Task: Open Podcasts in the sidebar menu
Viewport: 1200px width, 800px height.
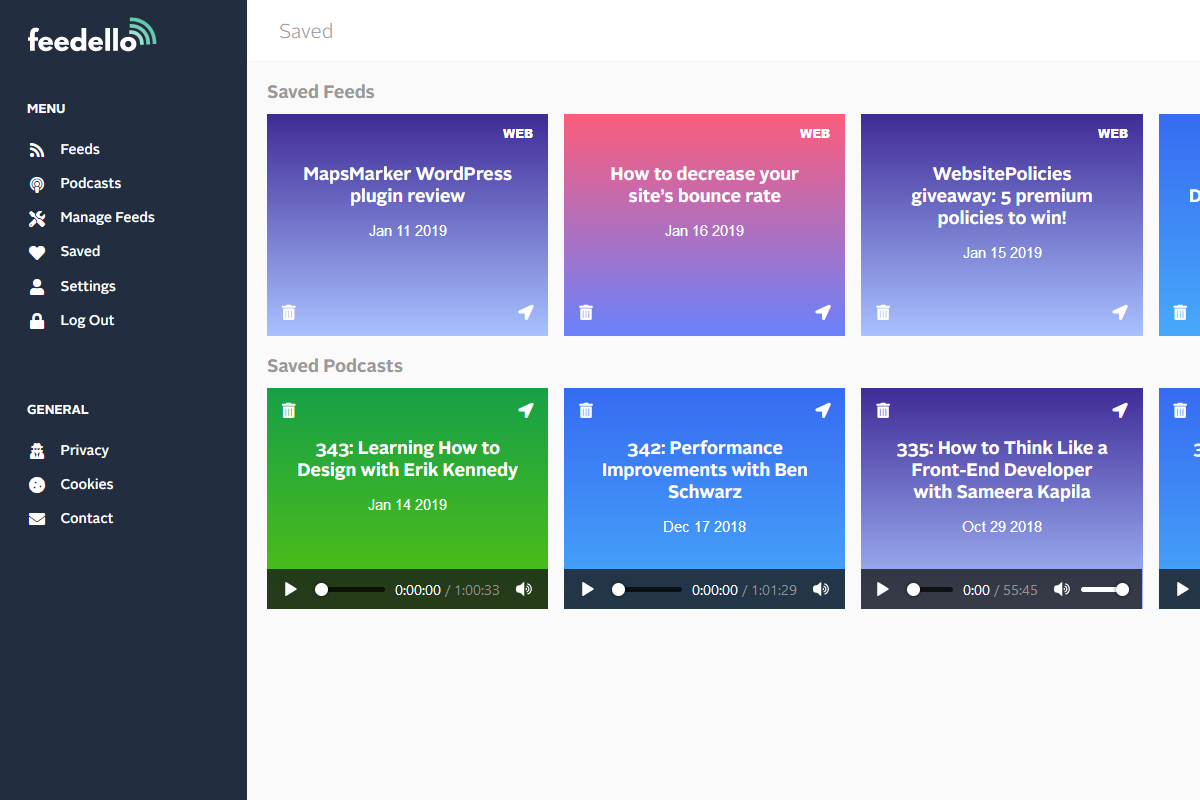Action: pyautogui.click(x=91, y=184)
